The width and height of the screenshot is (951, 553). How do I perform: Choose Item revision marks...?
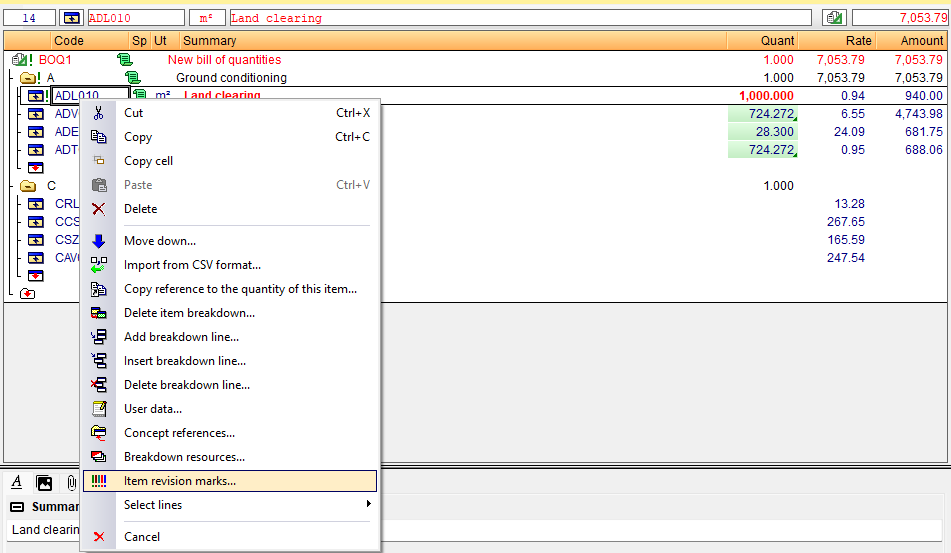click(x=230, y=481)
